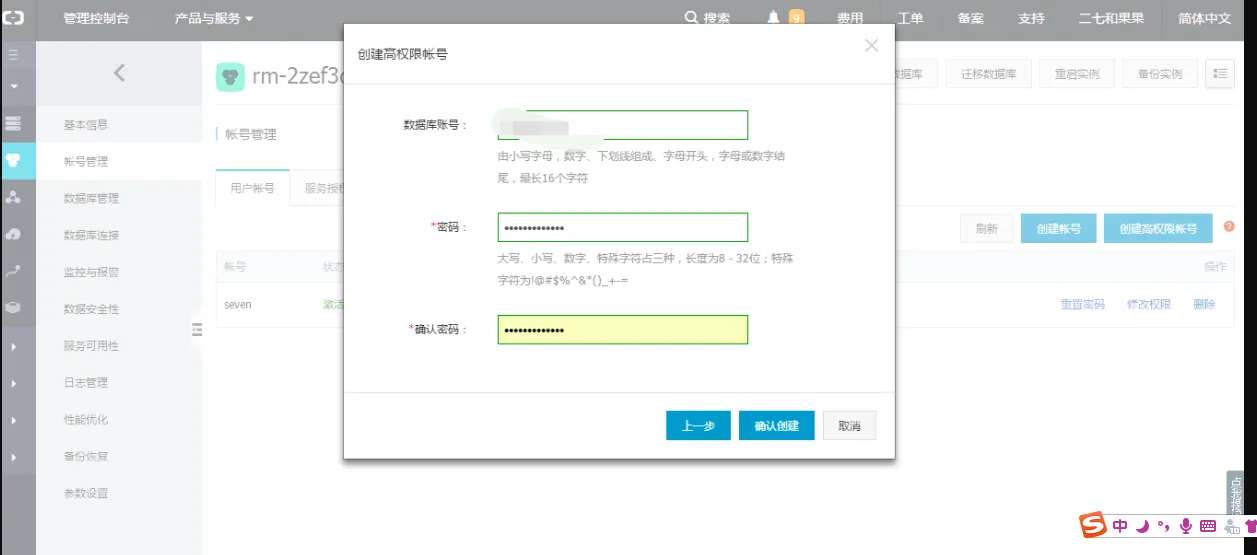Click the 创建帐号 button
The image size is (1257, 555).
coord(1058,228)
